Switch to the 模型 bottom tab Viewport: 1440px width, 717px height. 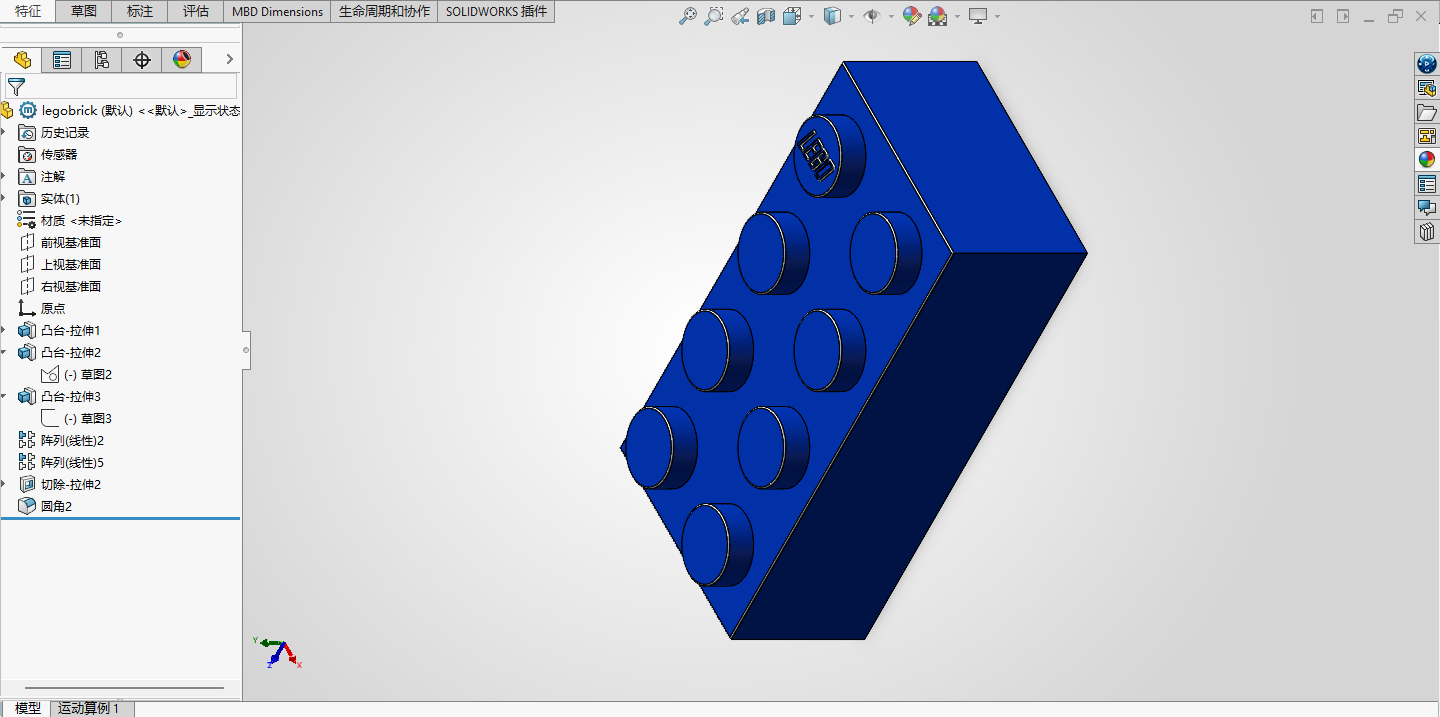(x=28, y=708)
